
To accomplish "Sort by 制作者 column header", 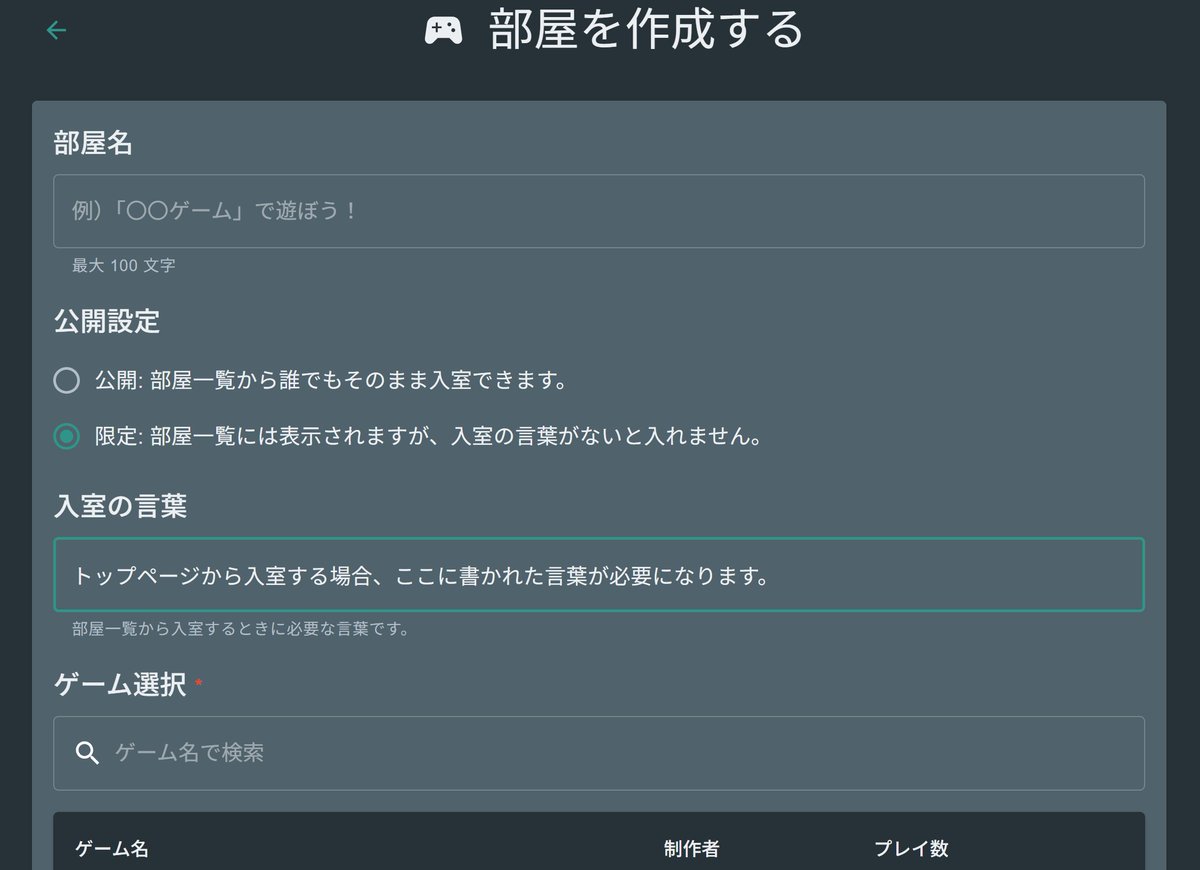I will tap(692, 849).
